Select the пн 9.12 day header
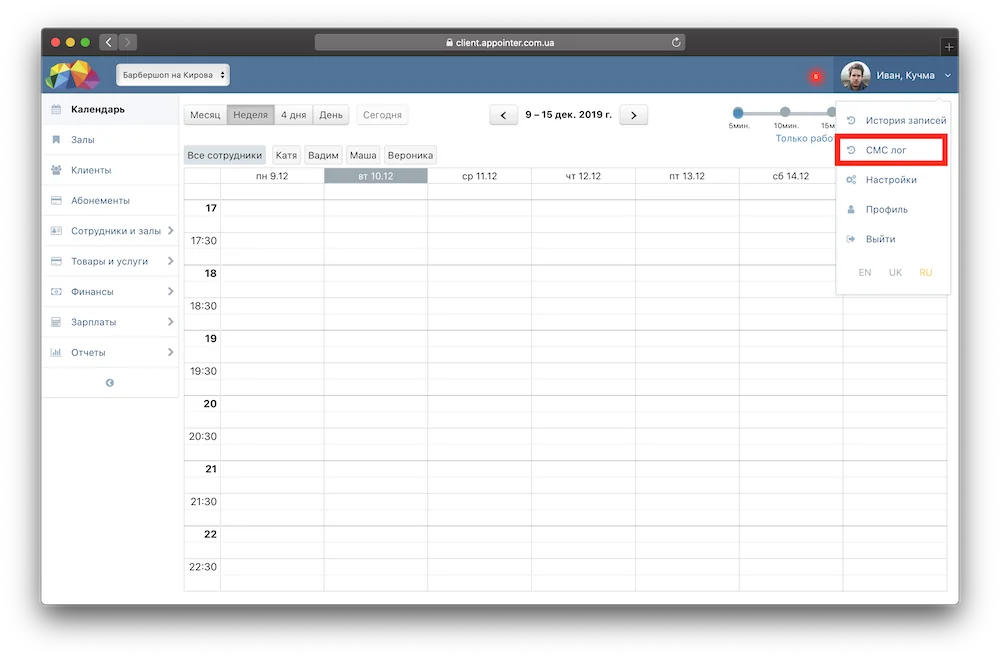This screenshot has width=1000, height=659. click(x=272, y=176)
